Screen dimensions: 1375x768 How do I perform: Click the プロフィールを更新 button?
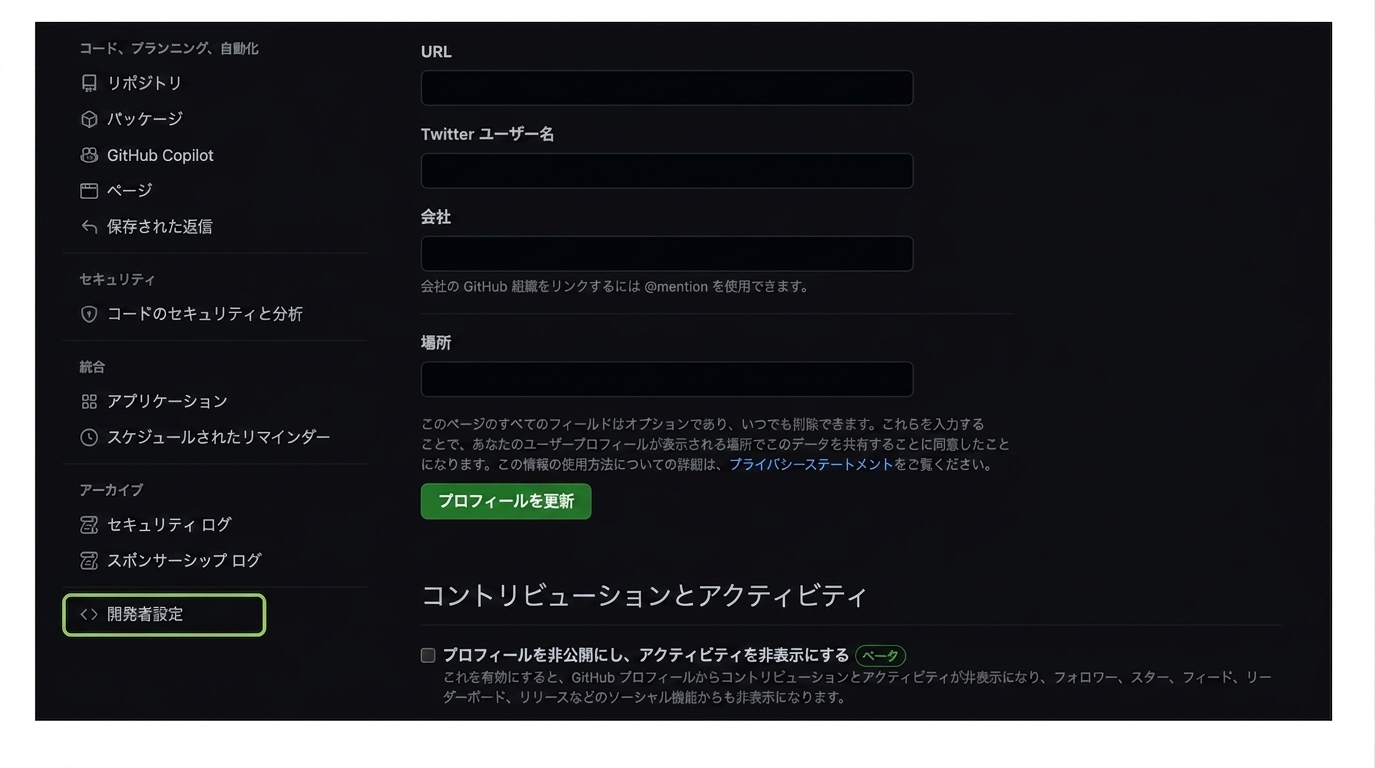506,501
